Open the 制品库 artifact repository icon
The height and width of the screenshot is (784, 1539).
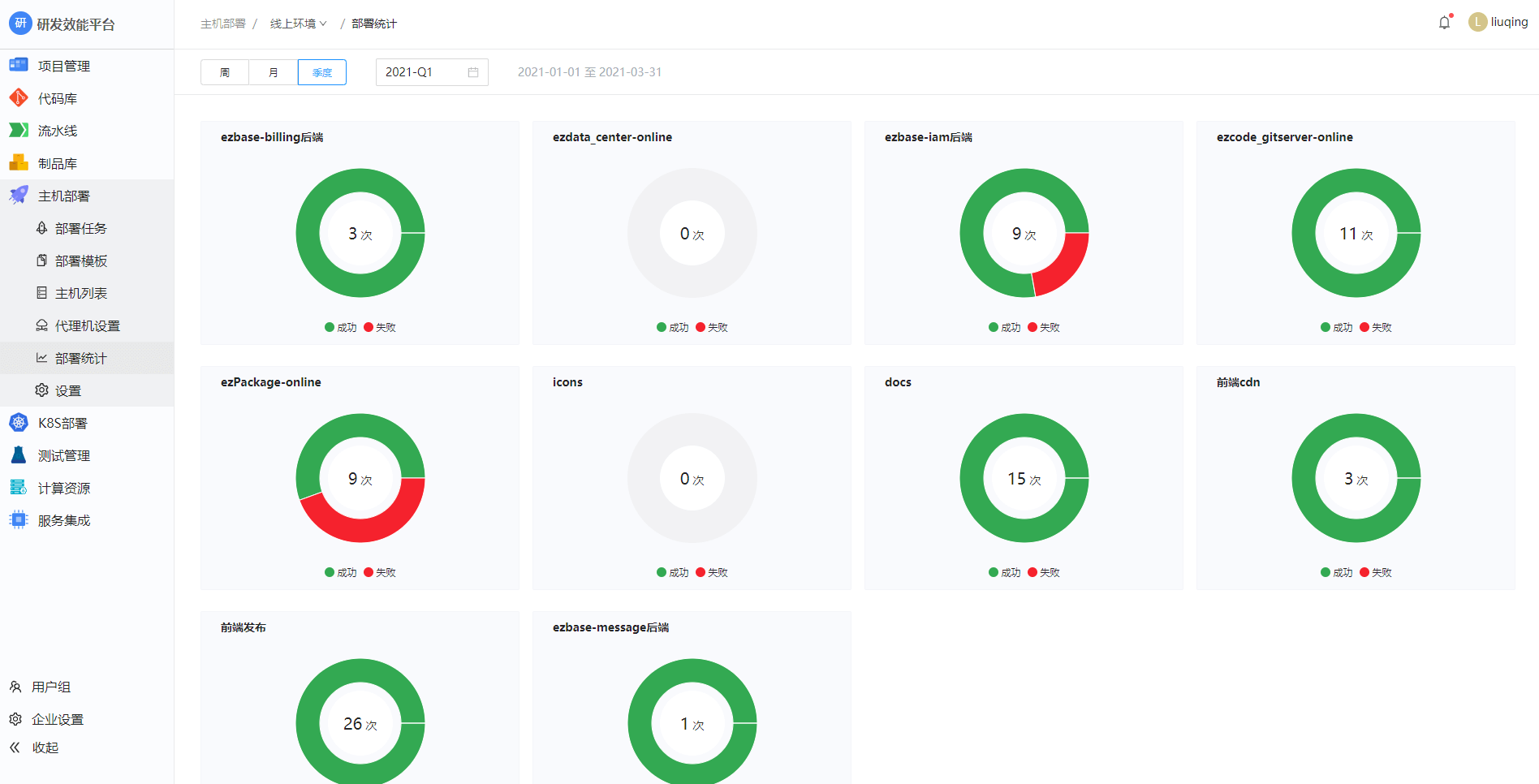tap(18, 163)
